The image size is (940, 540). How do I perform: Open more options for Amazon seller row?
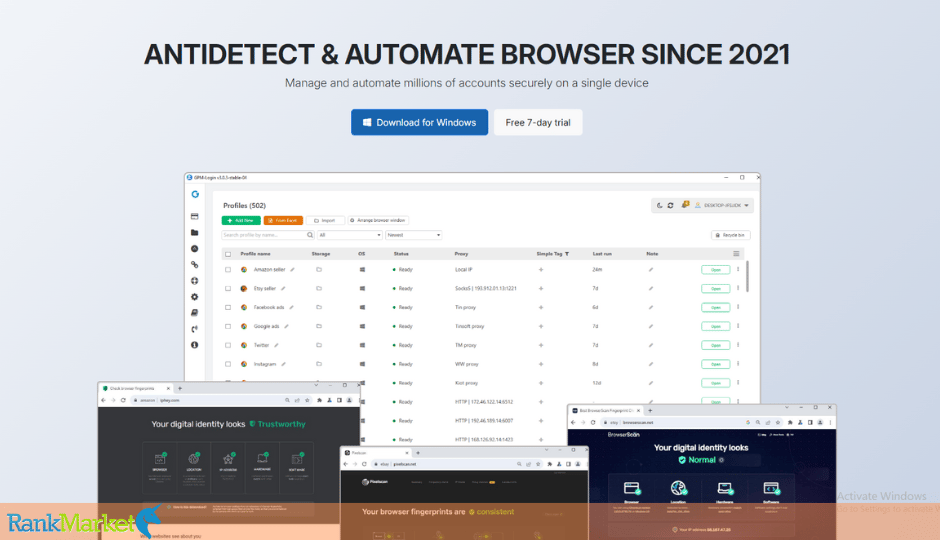(738, 270)
